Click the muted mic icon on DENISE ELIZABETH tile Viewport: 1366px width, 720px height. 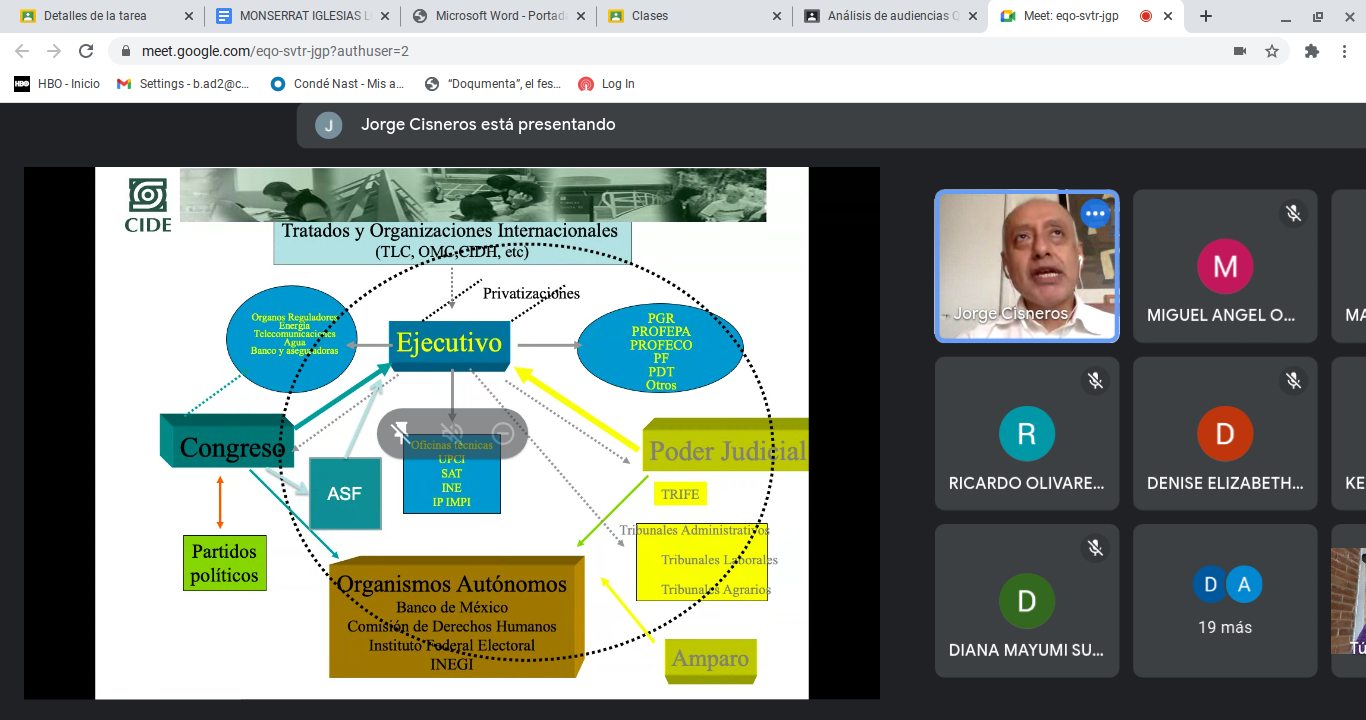coord(1293,381)
